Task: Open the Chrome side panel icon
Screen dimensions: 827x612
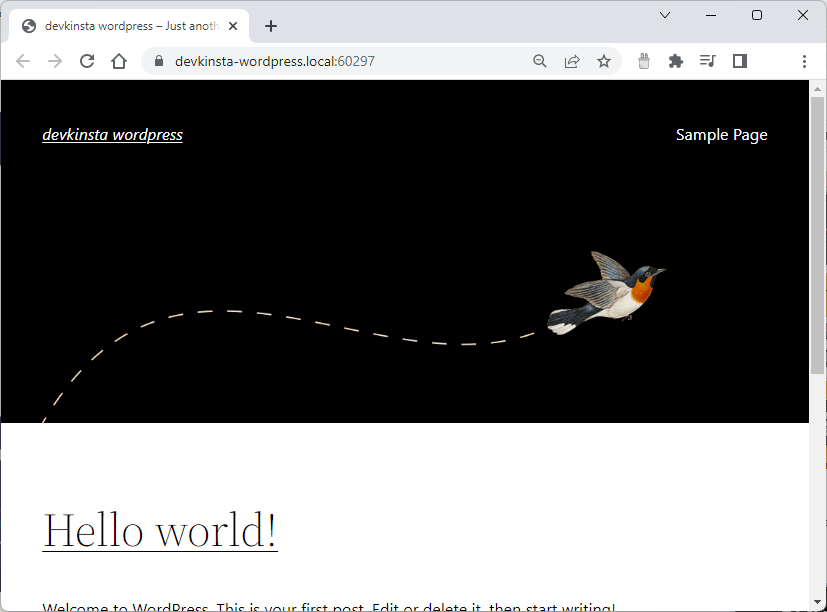Action: (739, 61)
